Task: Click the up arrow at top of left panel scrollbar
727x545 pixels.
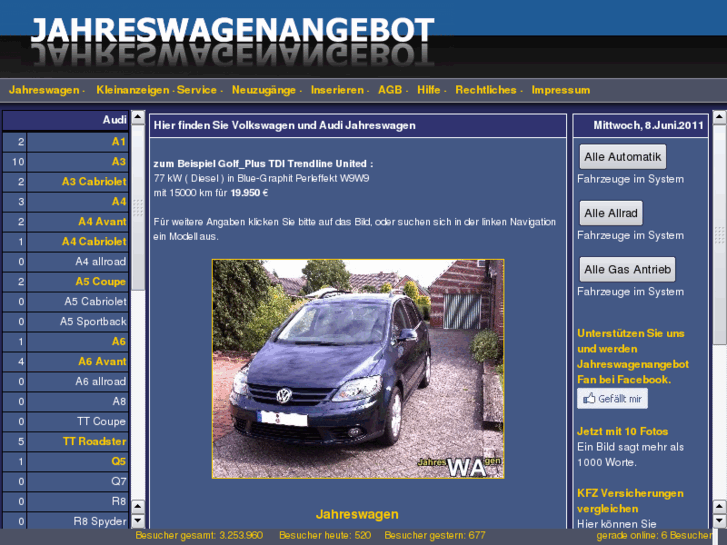Action: [138, 117]
